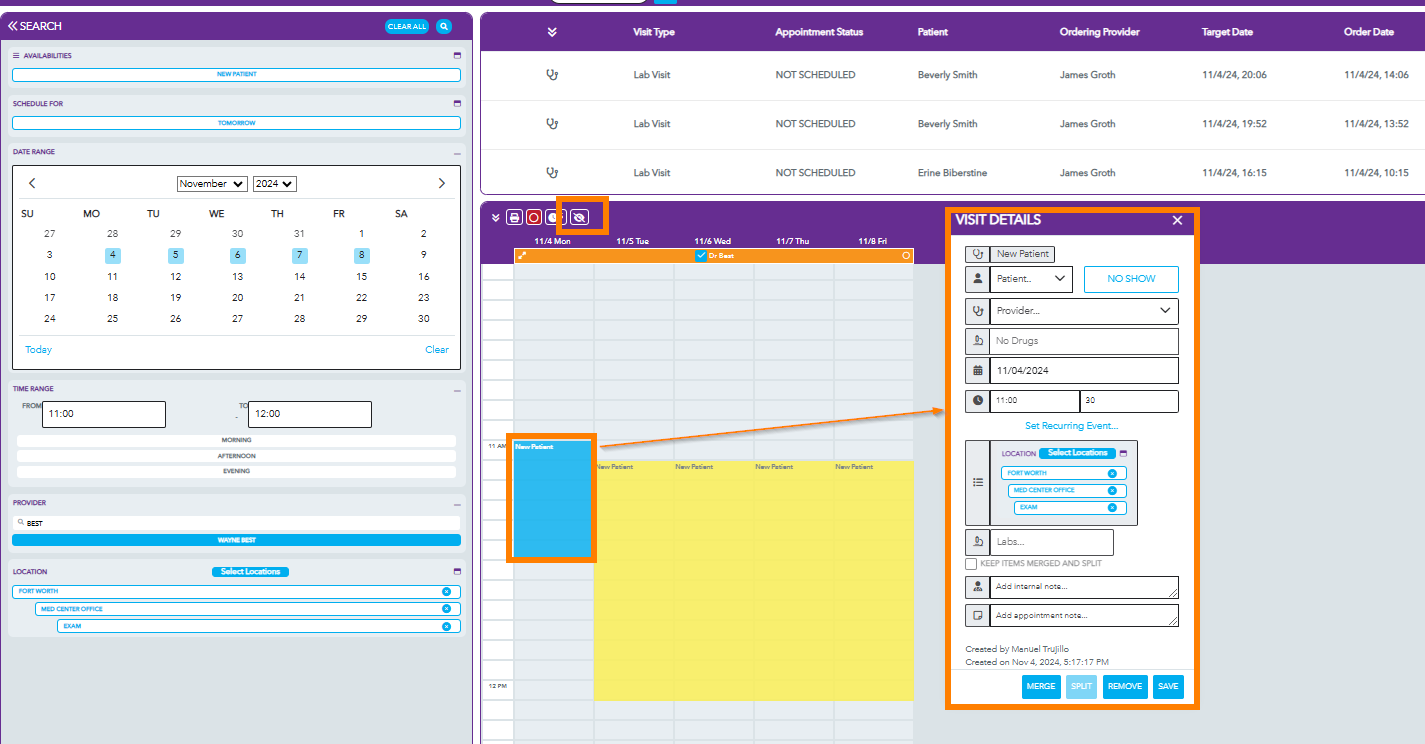1425x744 pixels.
Task: Sort by the Order Date column
Action: (x=1369, y=32)
